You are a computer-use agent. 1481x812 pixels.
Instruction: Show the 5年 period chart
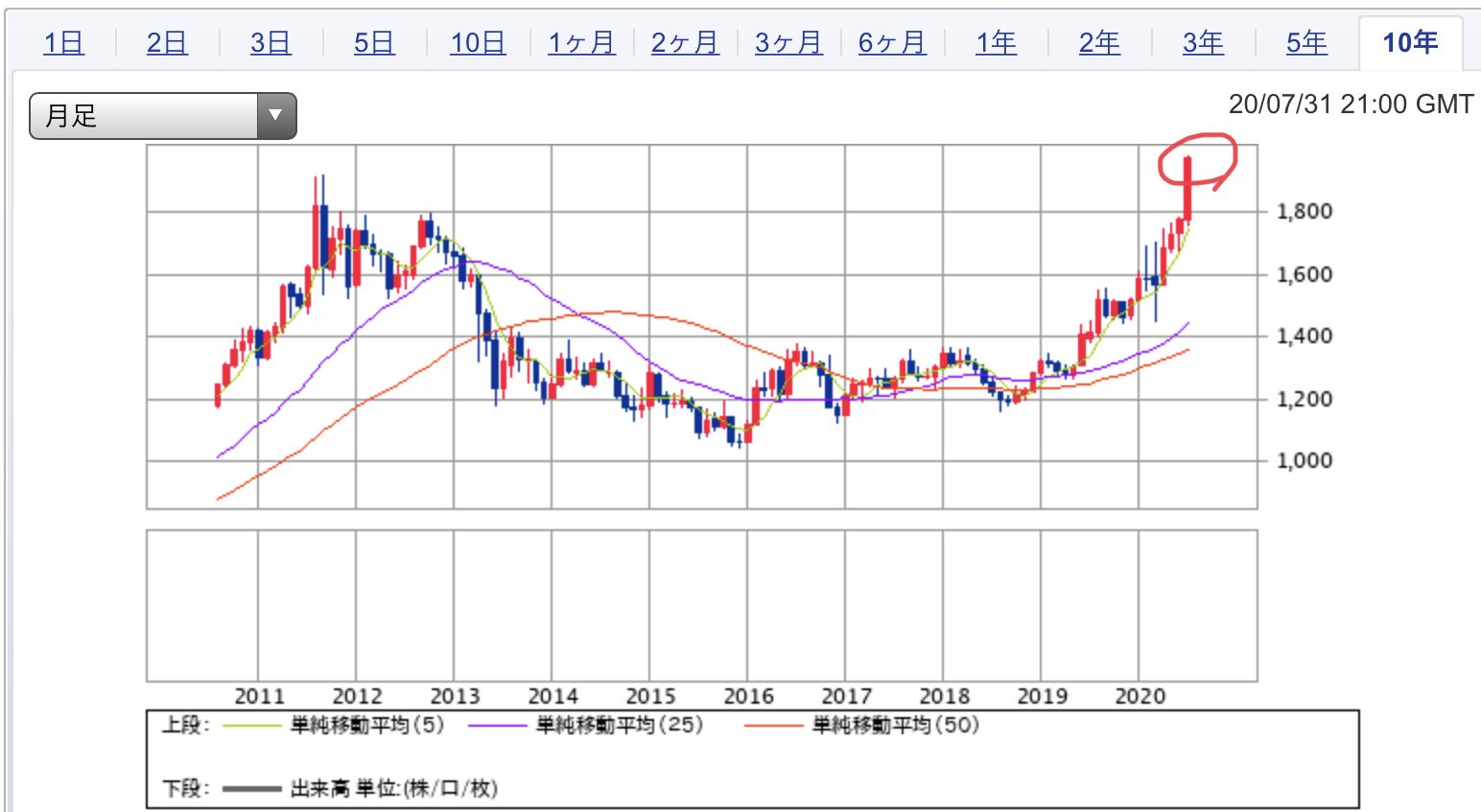[x=1306, y=42]
